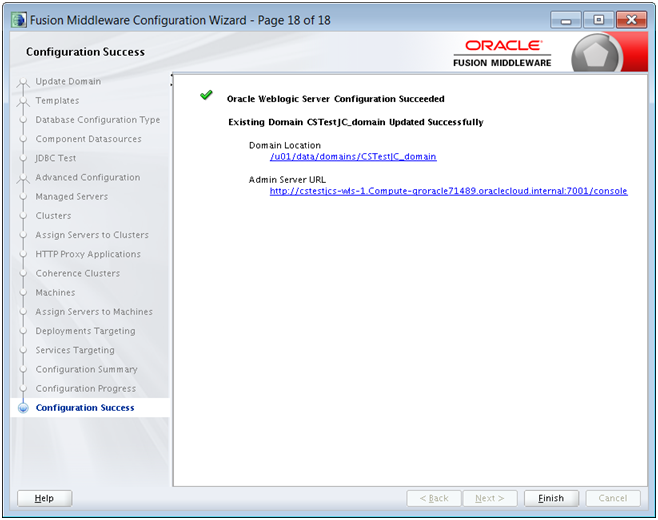This screenshot has width=658, height=520.
Task: Click 'Oracle Weblogic Server Configuration Succeeded' text
Action: [336, 99]
